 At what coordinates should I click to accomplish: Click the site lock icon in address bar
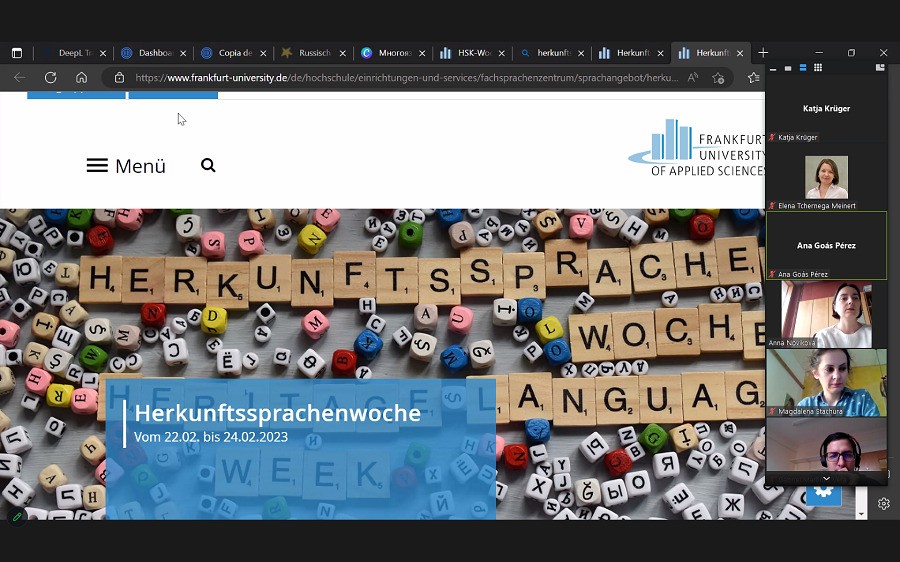[x=119, y=78]
